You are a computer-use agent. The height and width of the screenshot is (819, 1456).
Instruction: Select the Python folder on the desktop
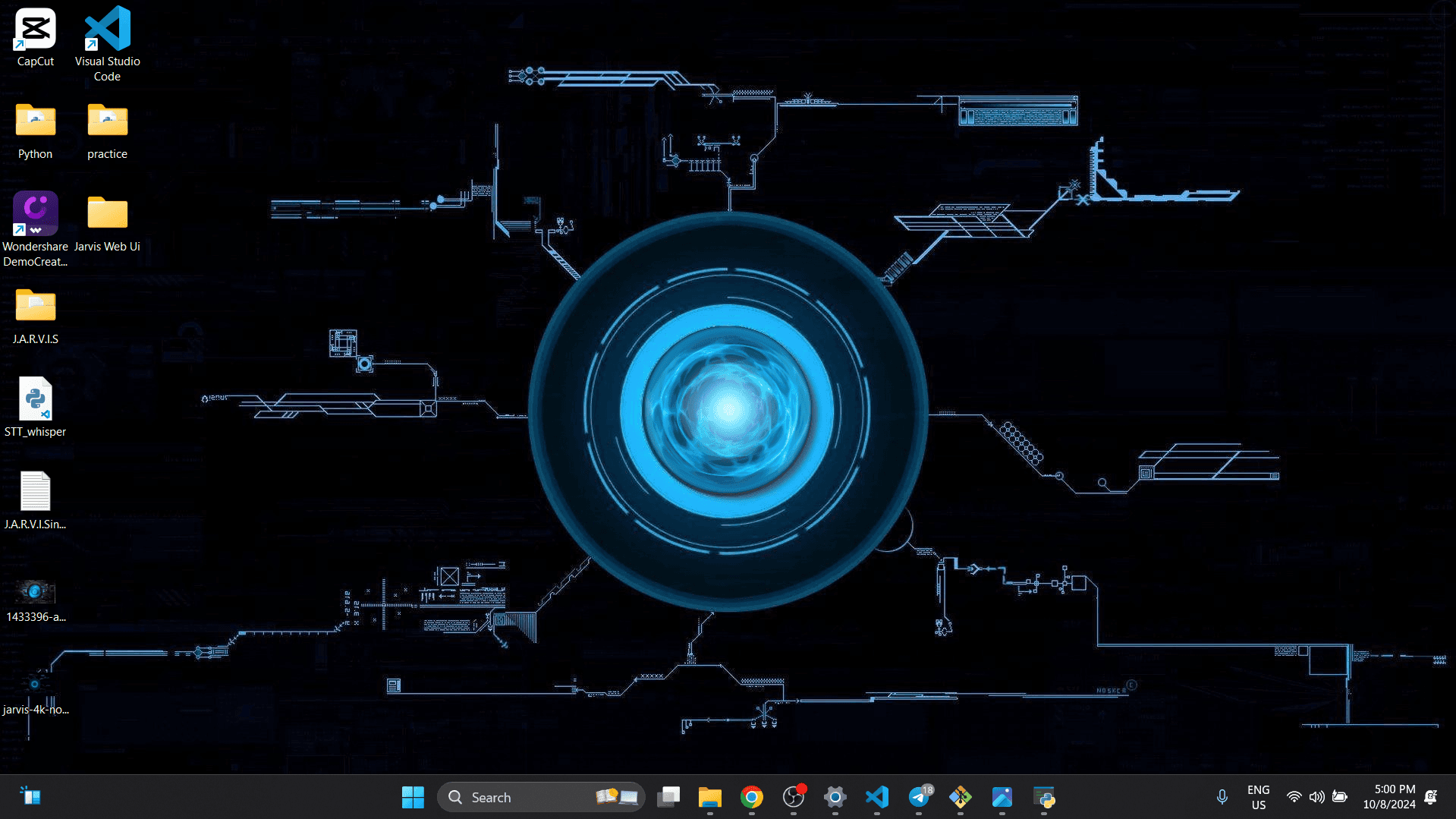pos(35,131)
